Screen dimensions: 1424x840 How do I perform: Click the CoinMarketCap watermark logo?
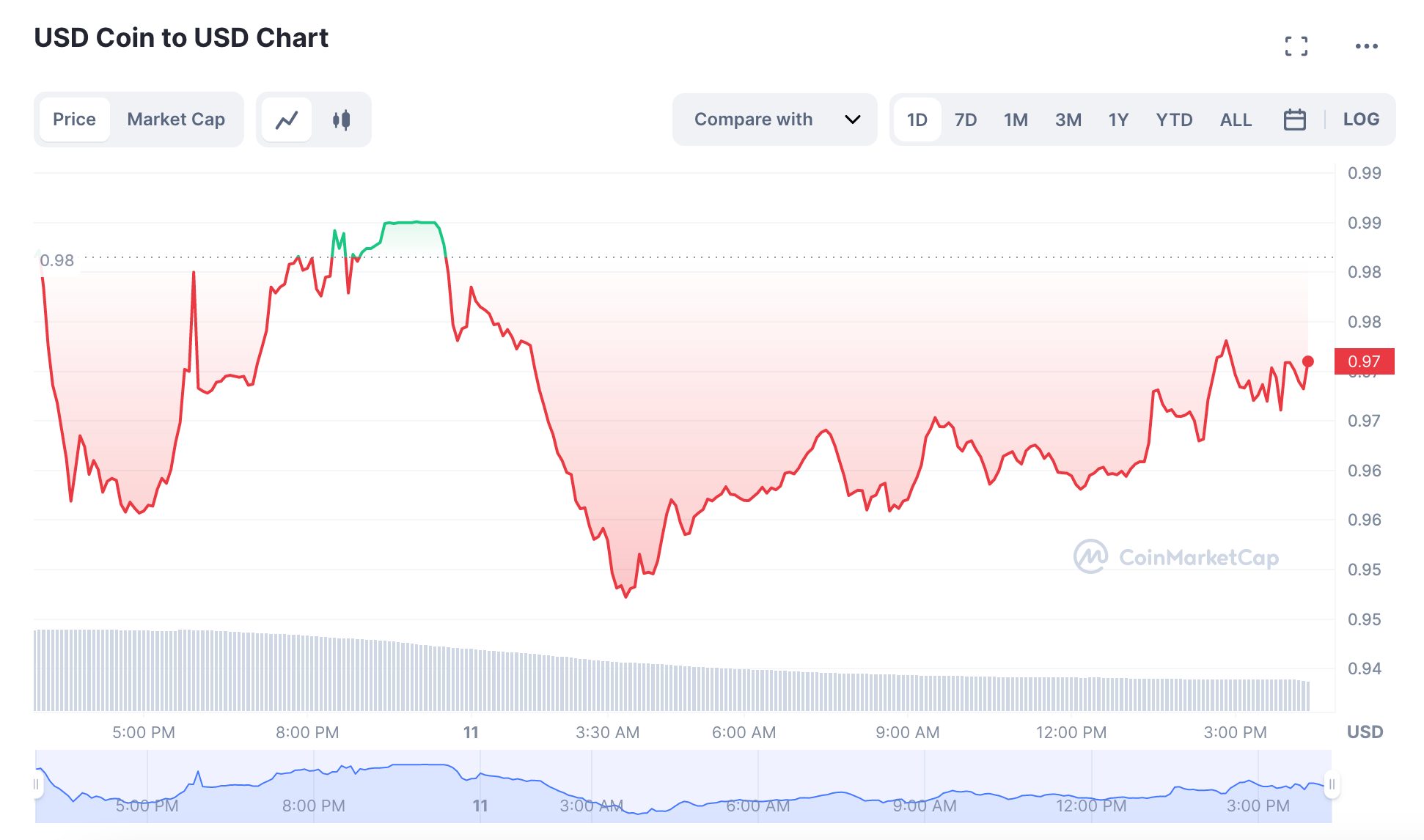coord(1175,557)
